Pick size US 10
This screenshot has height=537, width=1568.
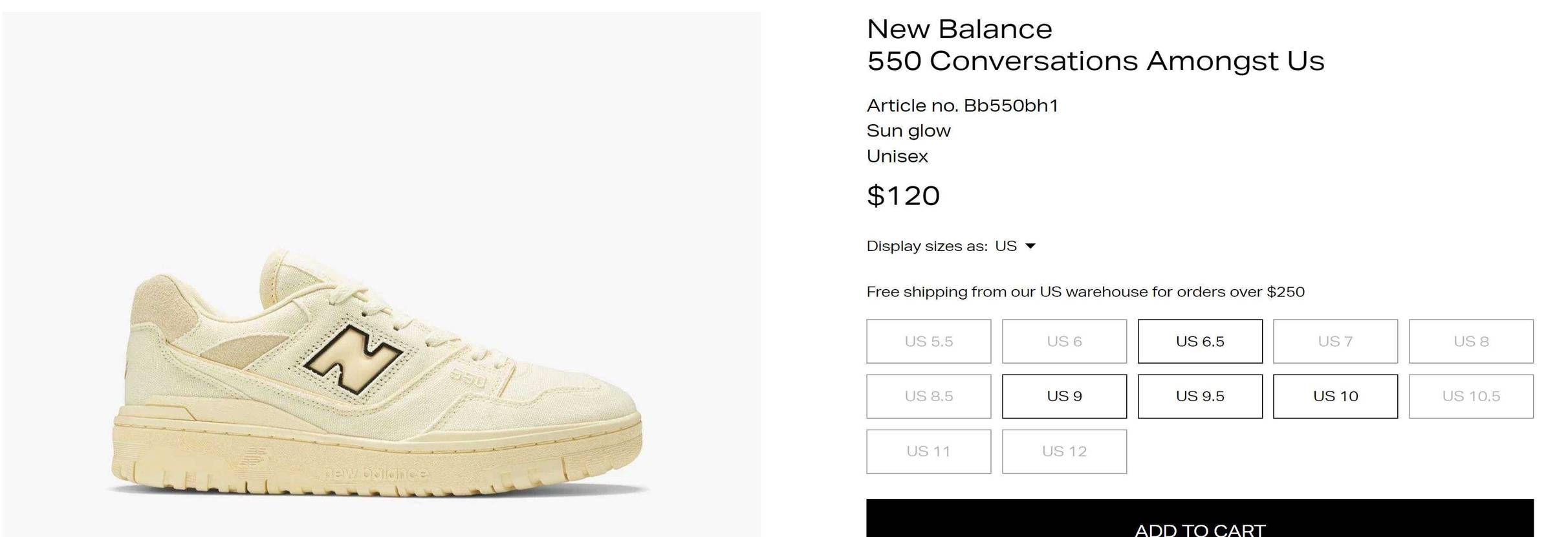pyautogui.click(x=1335, y=396)
